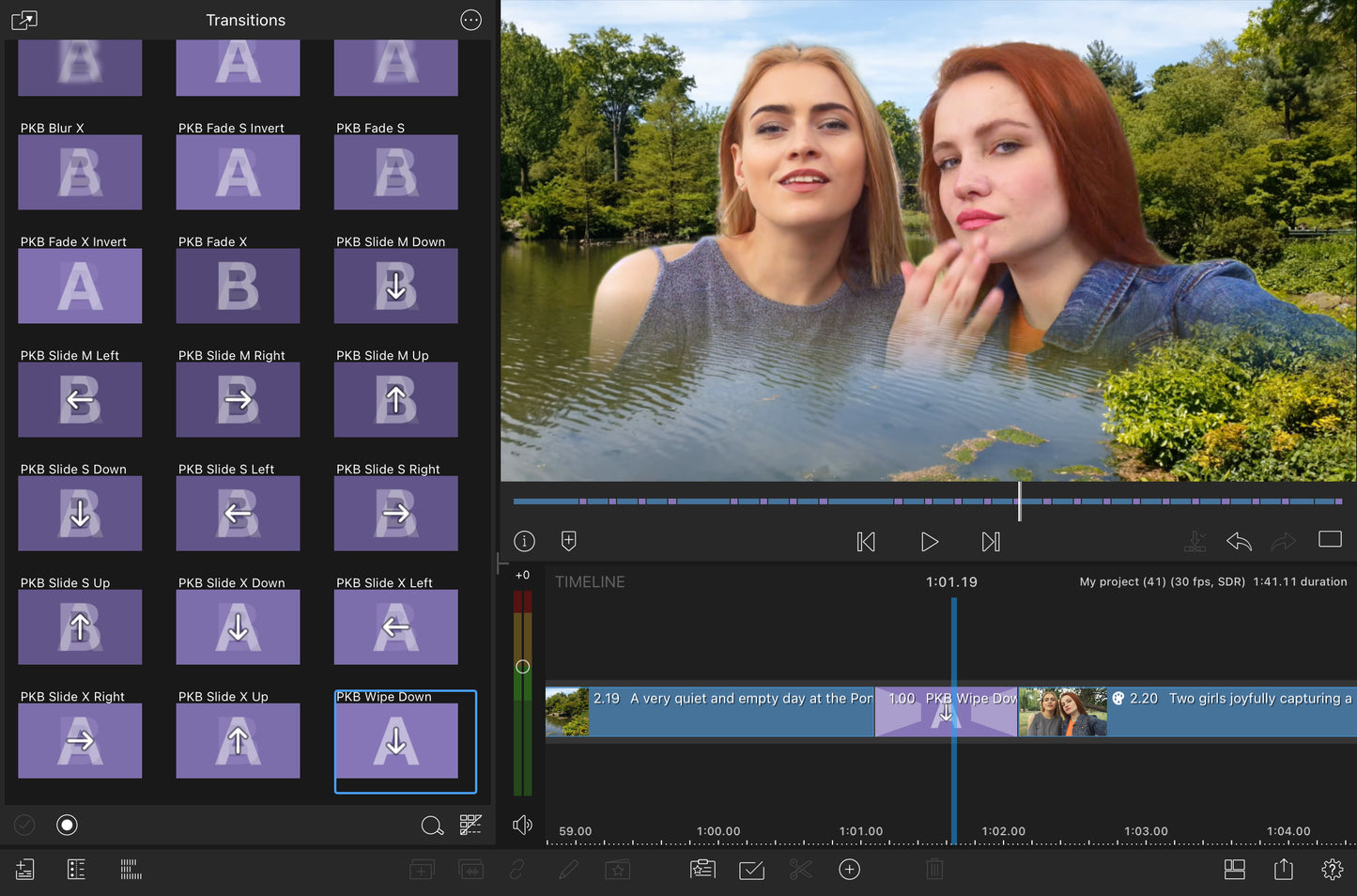The width and height of the screenshot is (1357, 896).
Task: Add a marker at the playhead
Action: (x=568, y=541)
